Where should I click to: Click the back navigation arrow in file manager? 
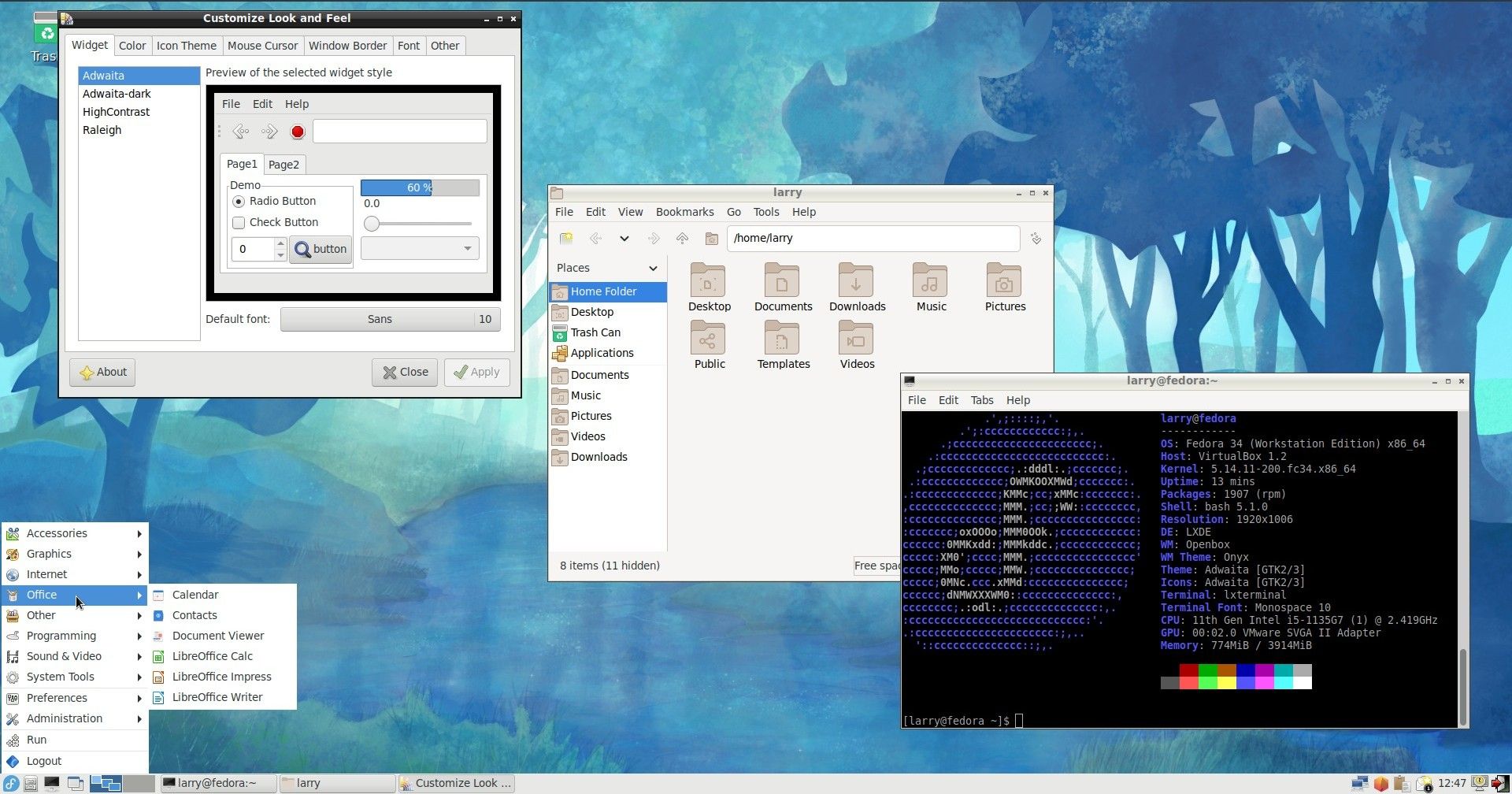pos(596,239)
